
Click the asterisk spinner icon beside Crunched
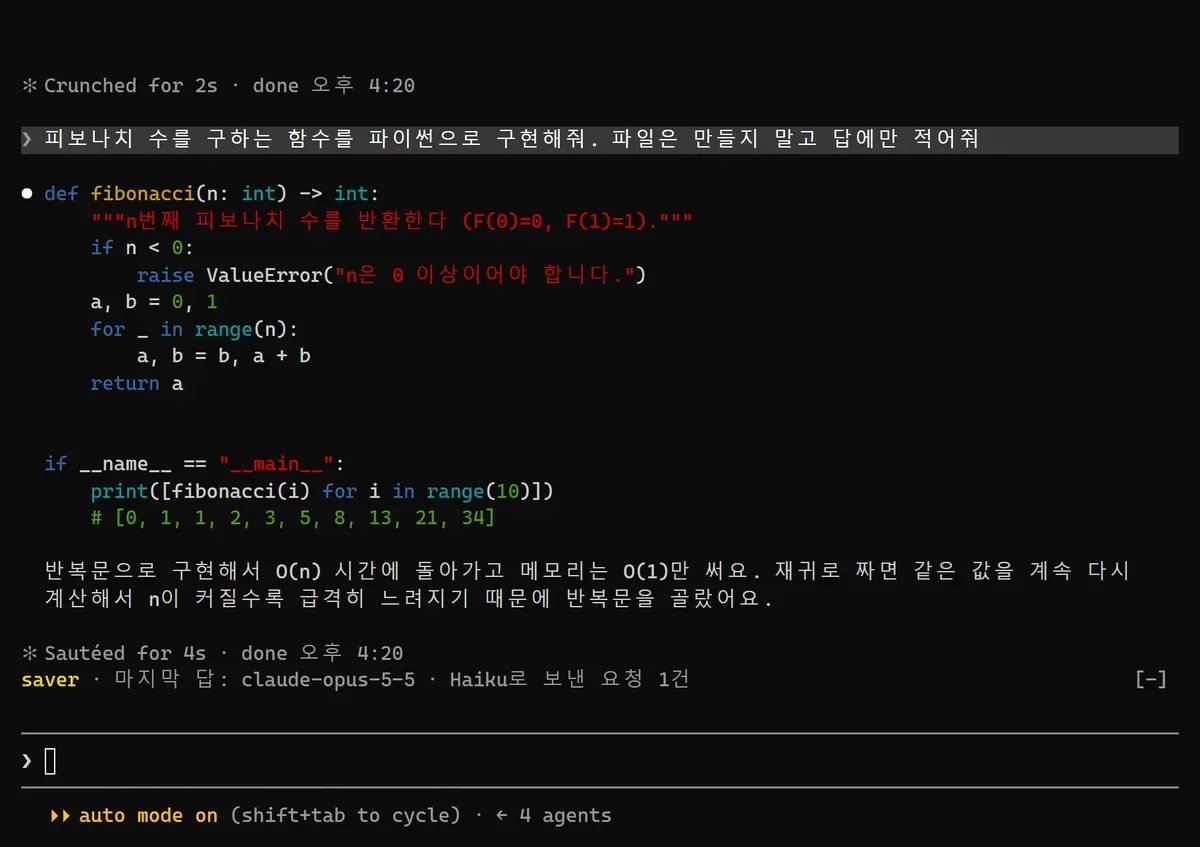pos(28,86)
